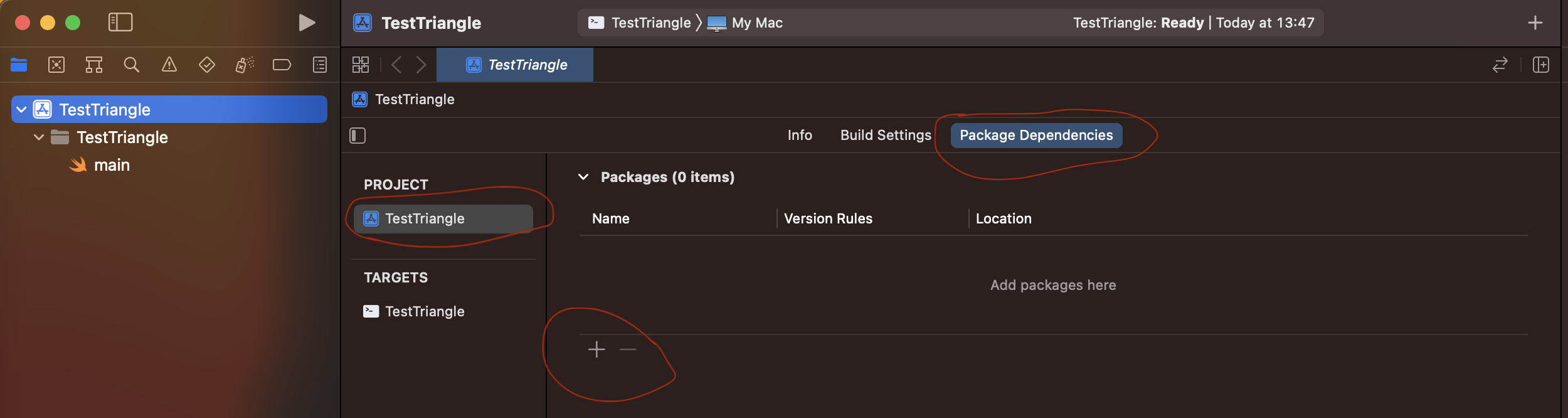Collapse the Packages (0 items) section

click(x=583, y=177)
